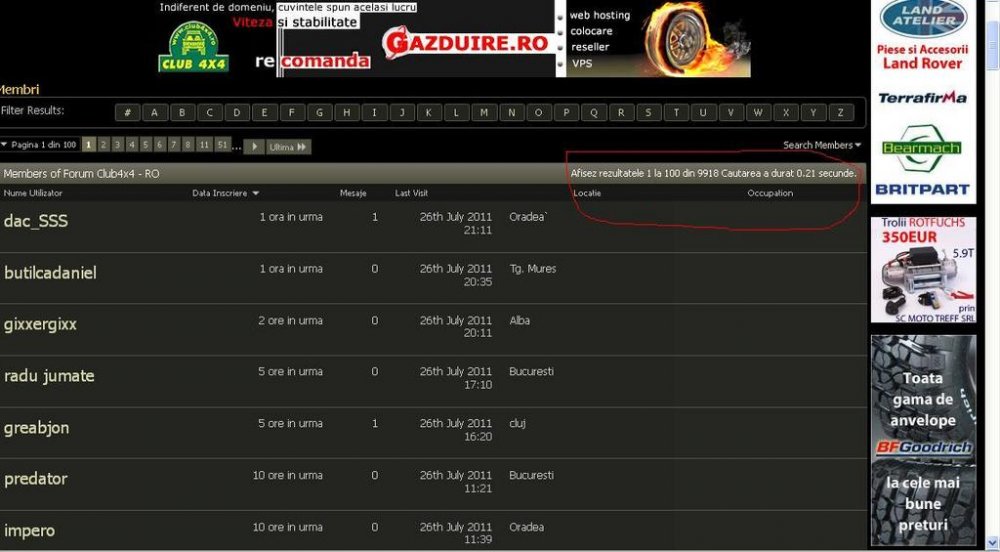Toggle sort arrow next to Data Inscriere
This screenshot has width=1000, height=552.
pos(256,193)
